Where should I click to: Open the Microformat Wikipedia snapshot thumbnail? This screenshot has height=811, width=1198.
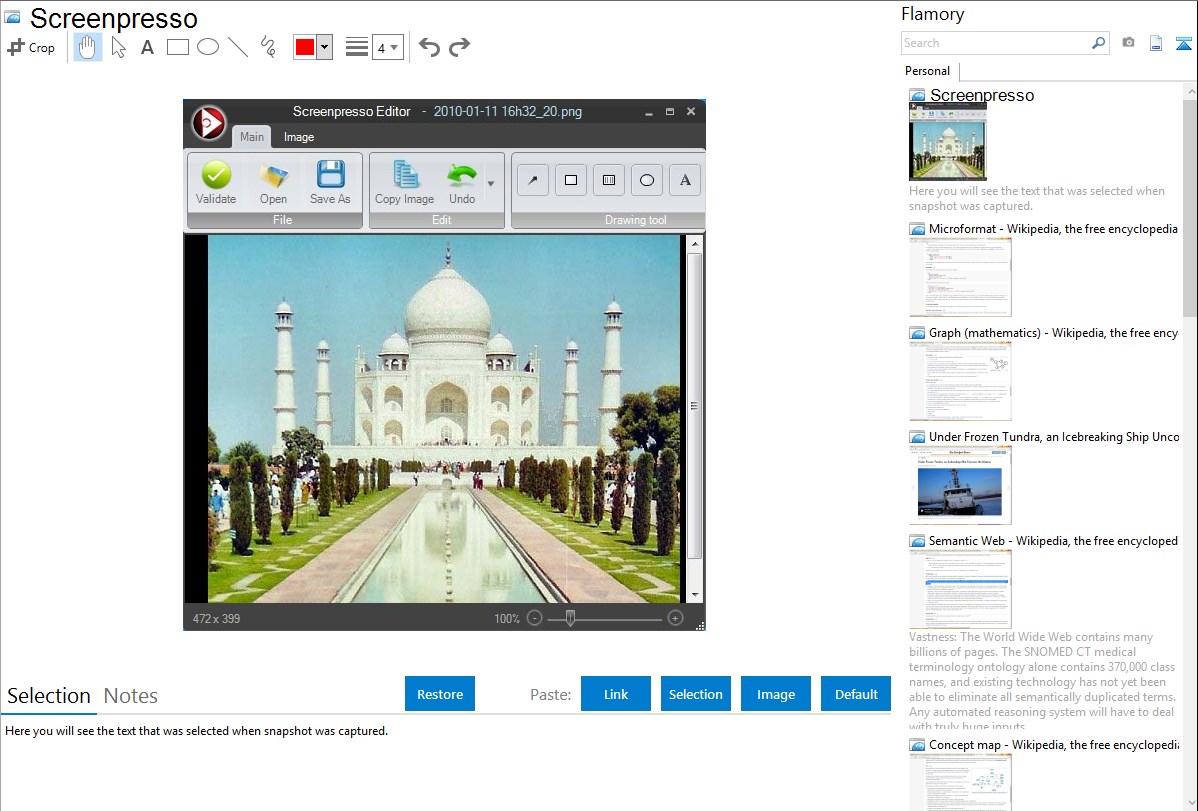pos(960,277)
